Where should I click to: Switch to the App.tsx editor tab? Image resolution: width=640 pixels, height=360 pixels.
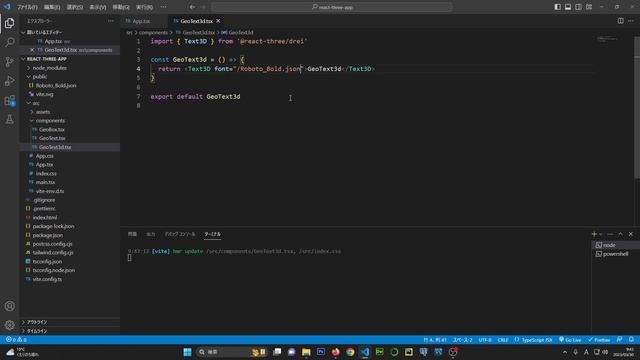(141, 21)
